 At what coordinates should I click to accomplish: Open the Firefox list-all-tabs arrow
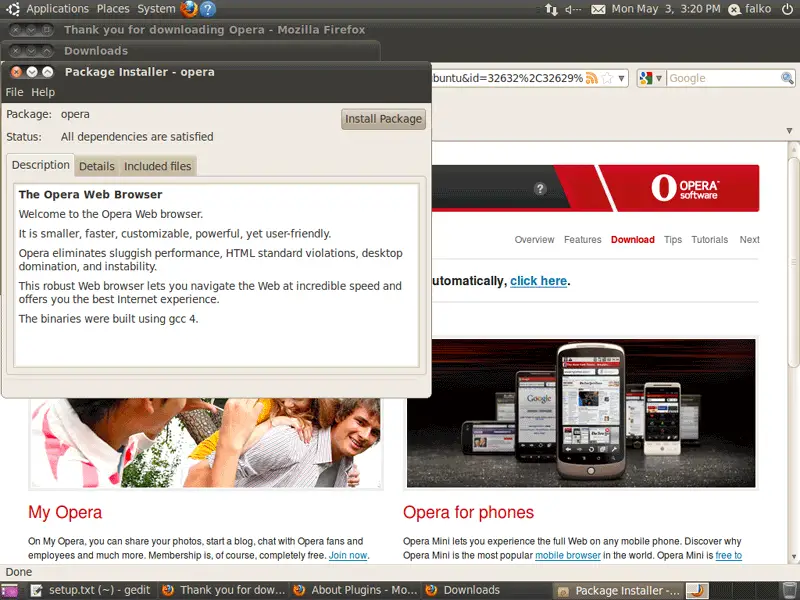[789, 131]
